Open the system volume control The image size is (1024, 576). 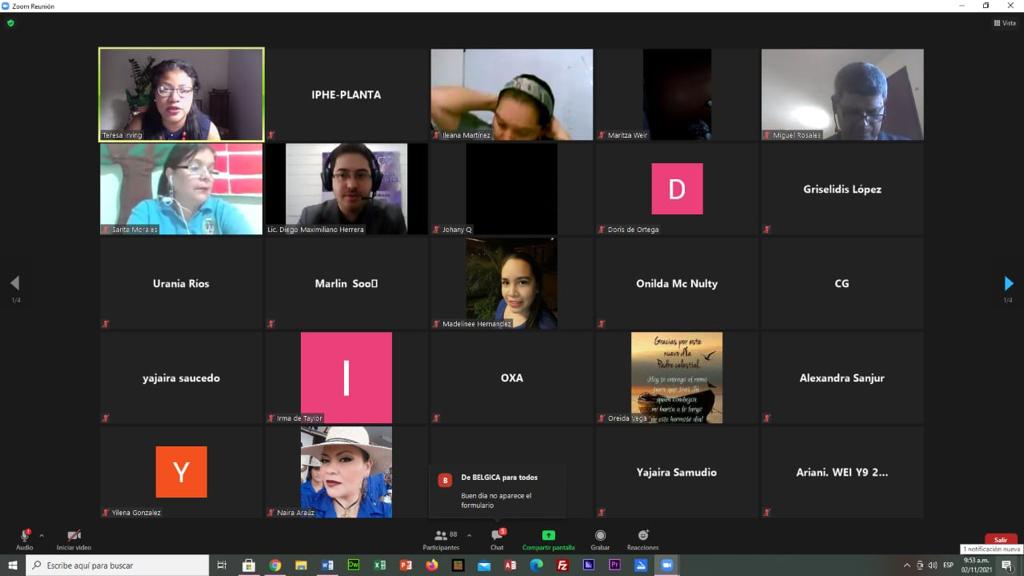(933, 566)
